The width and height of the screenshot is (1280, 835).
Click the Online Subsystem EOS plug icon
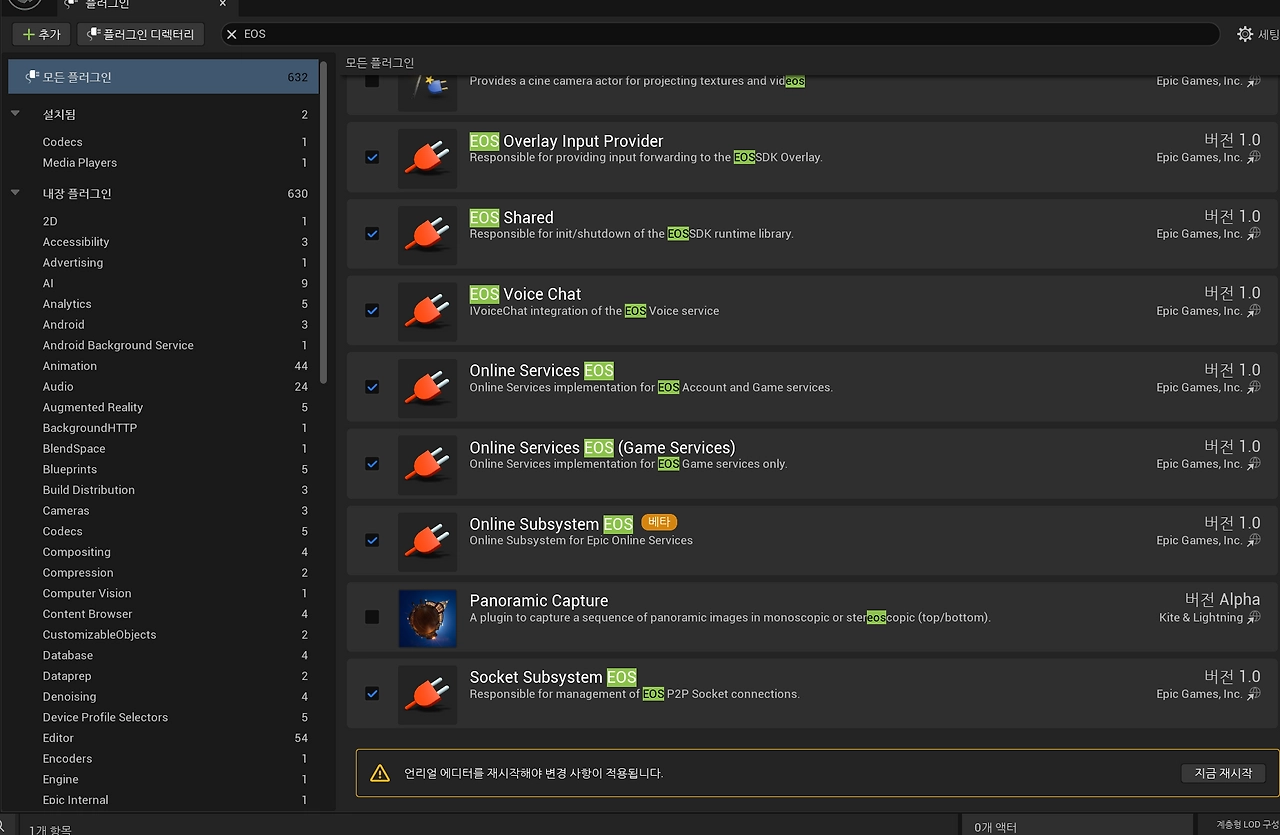pyautogui.click(x=427, y=542)
